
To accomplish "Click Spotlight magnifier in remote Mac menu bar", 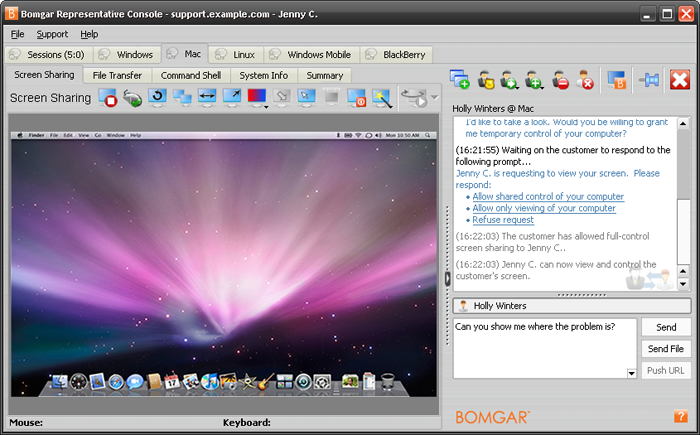I will 428,135.
